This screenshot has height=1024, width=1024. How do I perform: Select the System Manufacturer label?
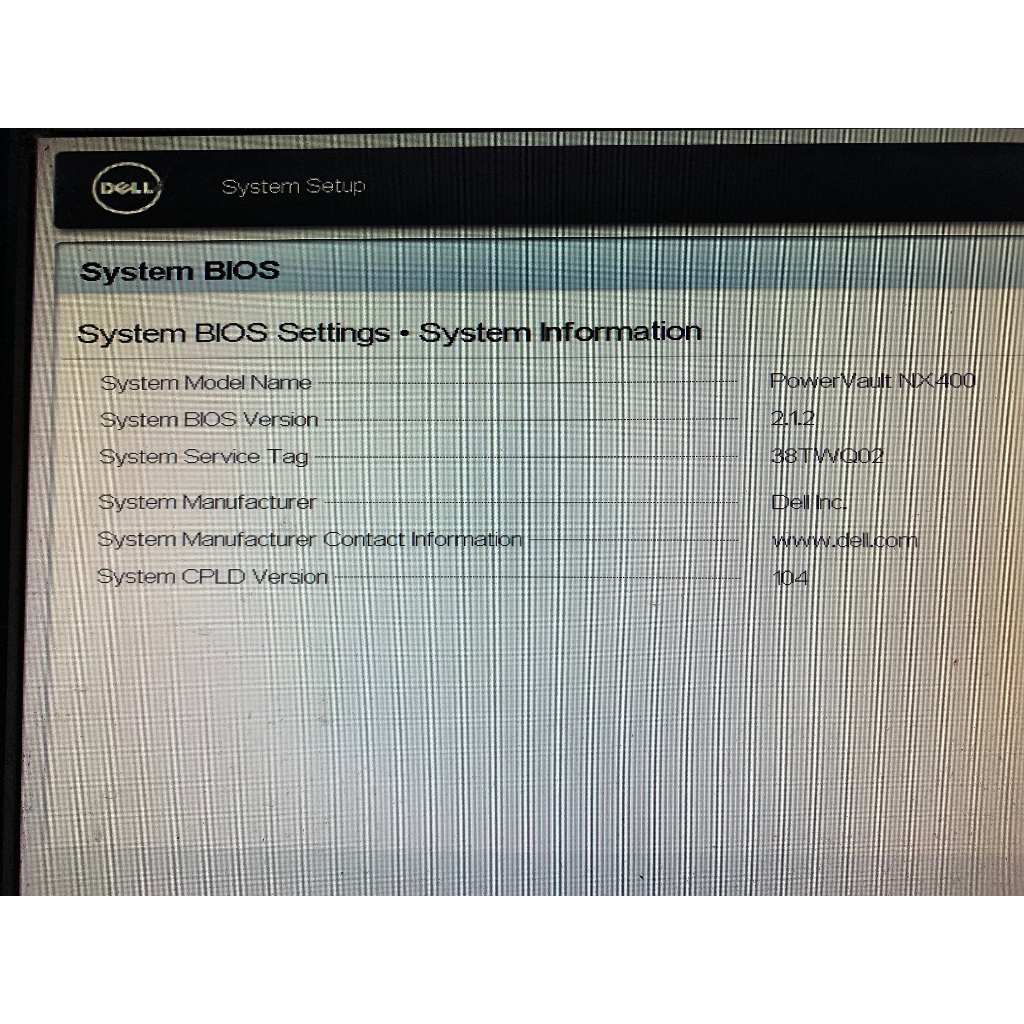tap(207, 502)
